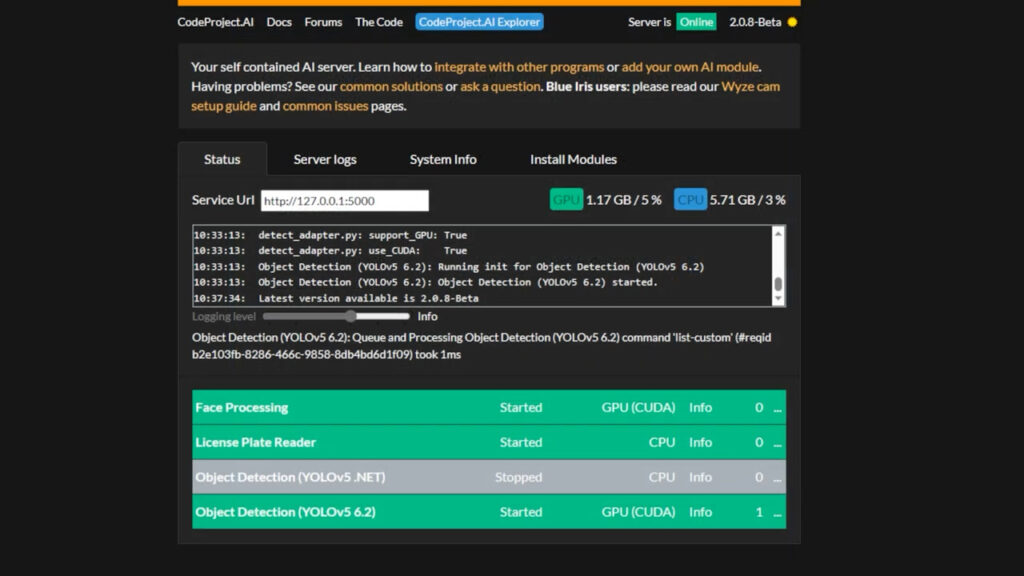Open the Docs navigation link
The width and height of the screenshot is (1024, 576).
click(279, 22)
